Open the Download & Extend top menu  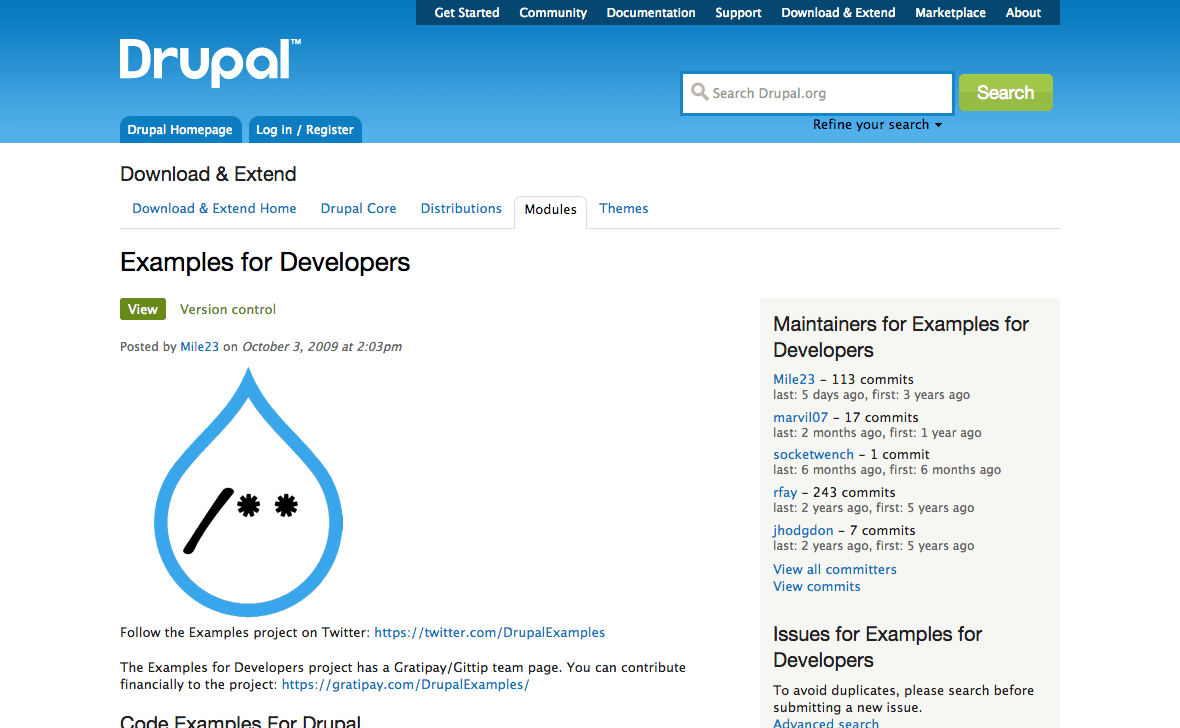pyautogui.click(x=838, y=13)
